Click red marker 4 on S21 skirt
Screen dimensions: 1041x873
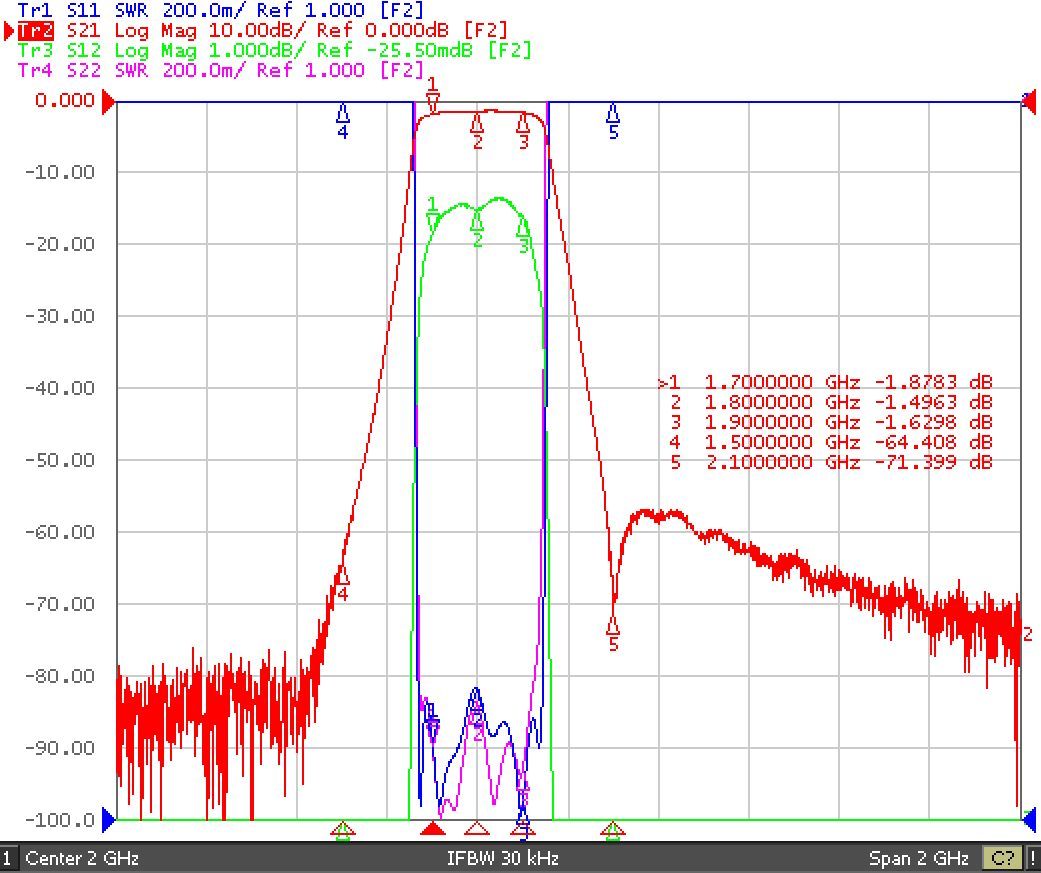[343, 576]
